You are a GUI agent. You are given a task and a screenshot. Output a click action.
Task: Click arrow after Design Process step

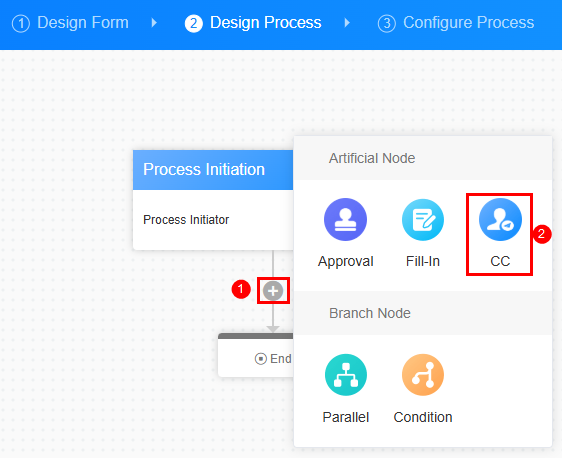pyautogui.click(x=347, y=23)
